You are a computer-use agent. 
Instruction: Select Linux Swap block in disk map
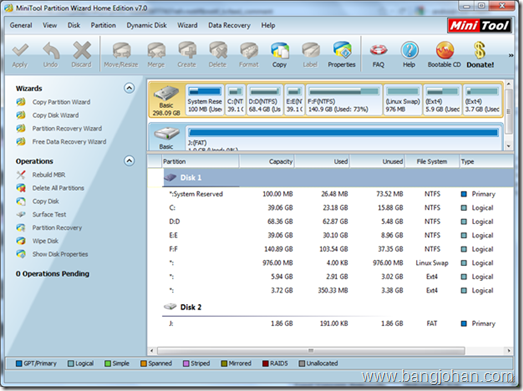pyautogui.click(x=403, y=100)
